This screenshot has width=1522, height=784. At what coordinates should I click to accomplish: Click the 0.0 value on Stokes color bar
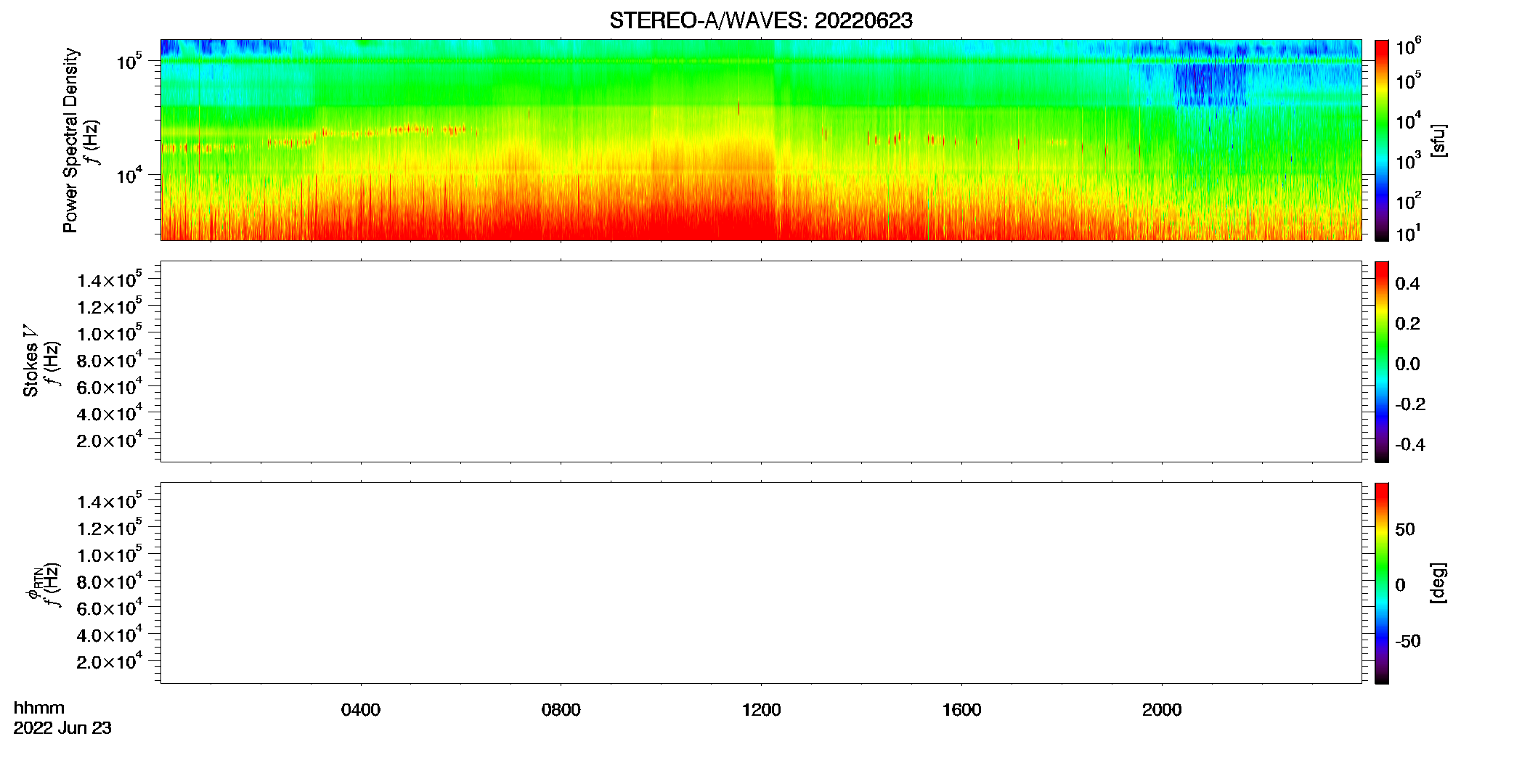(1407, 364)
